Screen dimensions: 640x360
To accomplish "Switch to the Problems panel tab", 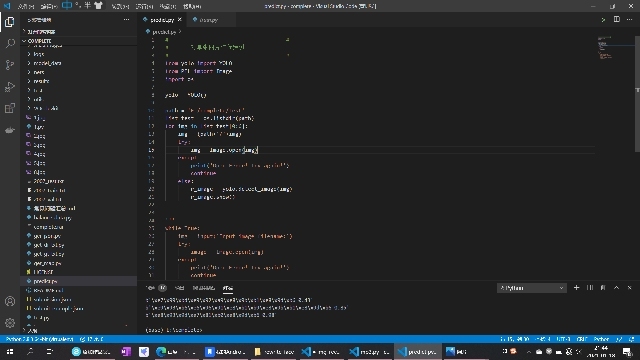I will (x=156, y=288).
